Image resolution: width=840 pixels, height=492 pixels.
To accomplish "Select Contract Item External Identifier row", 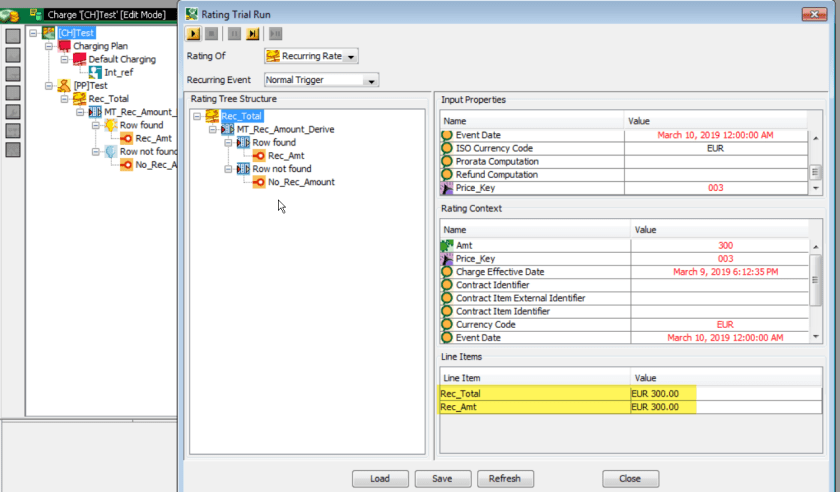I will [x=624, y=298].
